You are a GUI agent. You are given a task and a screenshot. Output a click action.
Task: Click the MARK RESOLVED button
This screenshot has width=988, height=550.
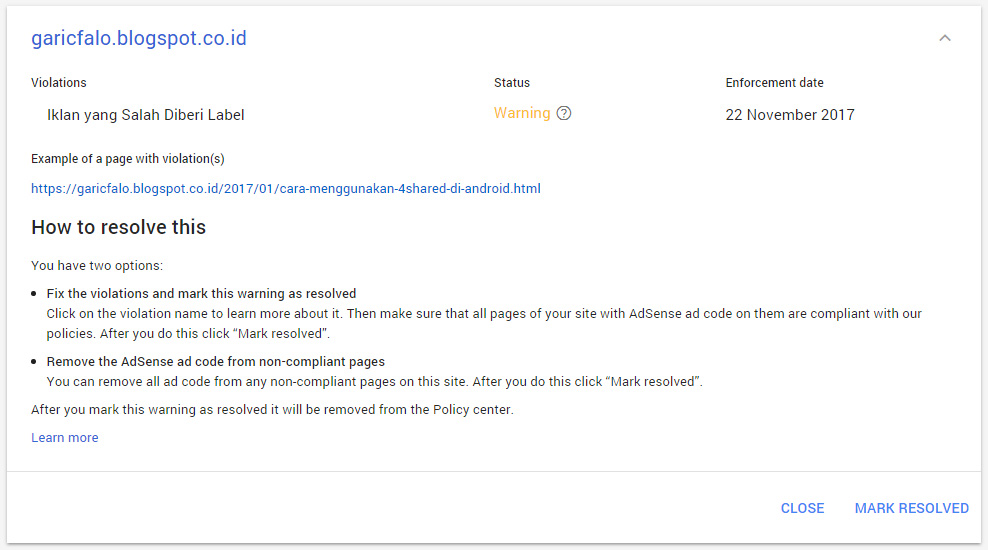911,508
